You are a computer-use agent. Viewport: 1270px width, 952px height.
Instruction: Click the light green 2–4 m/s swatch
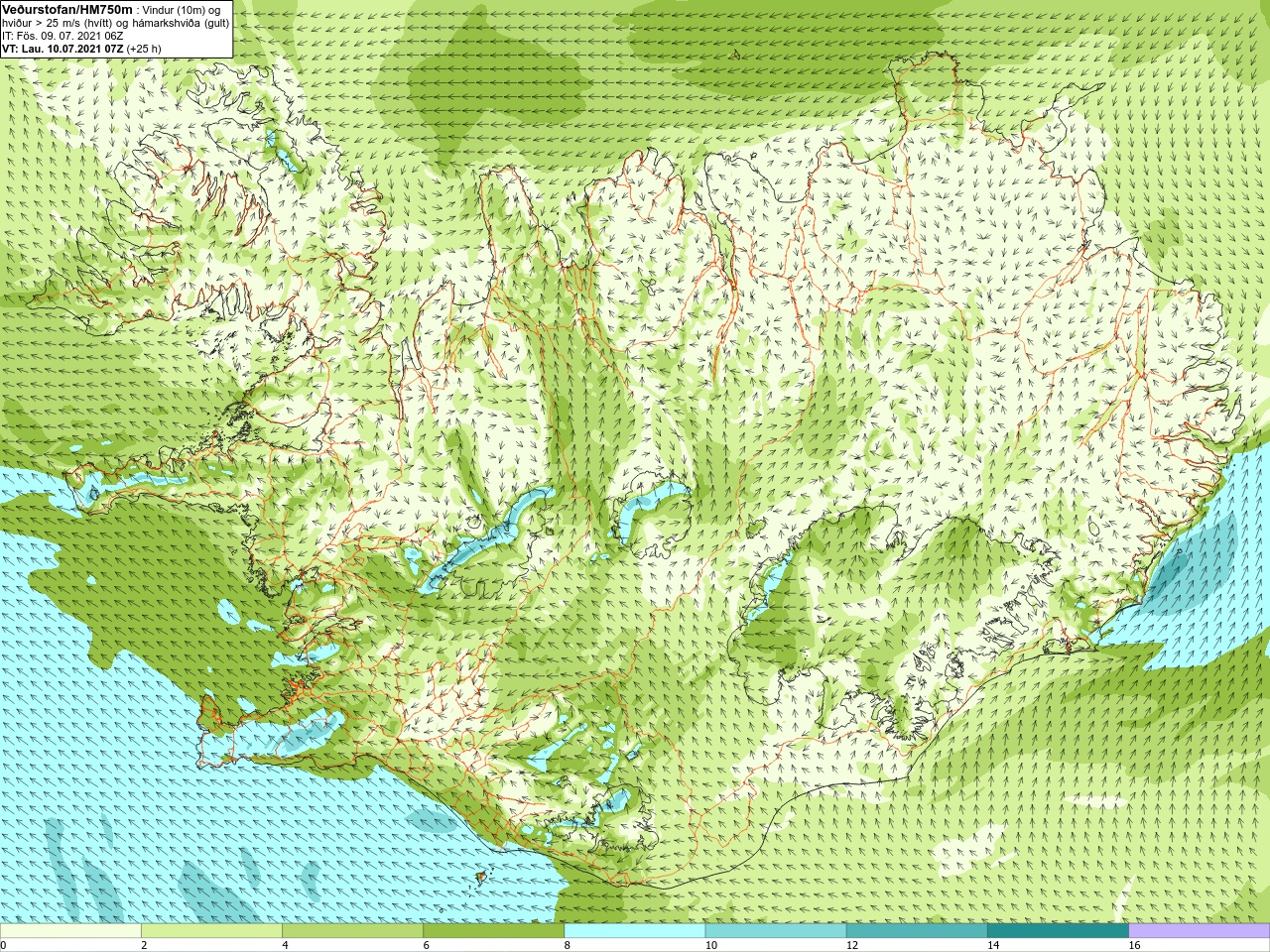[211, 931]
